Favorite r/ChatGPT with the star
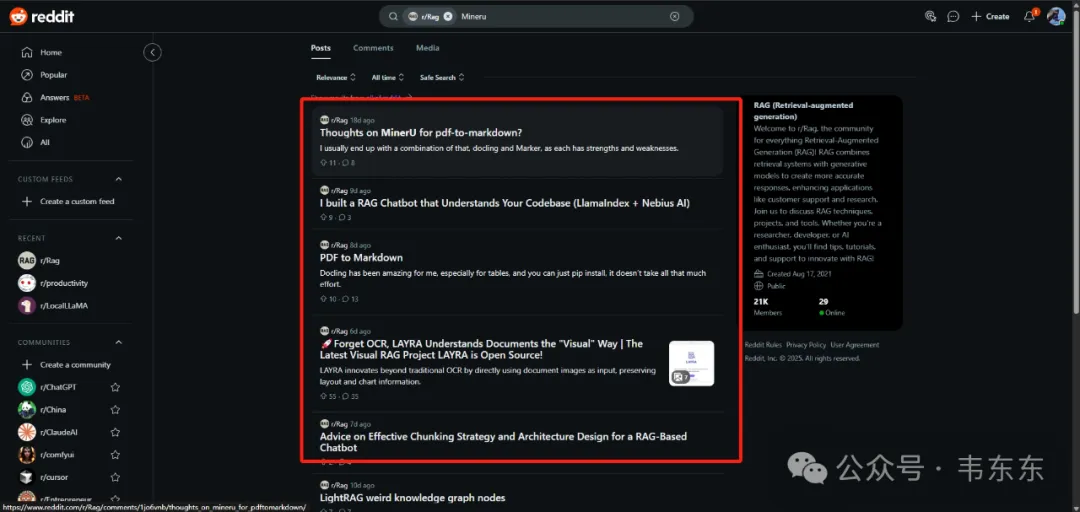1080x512 pixels. coord(116,387)
